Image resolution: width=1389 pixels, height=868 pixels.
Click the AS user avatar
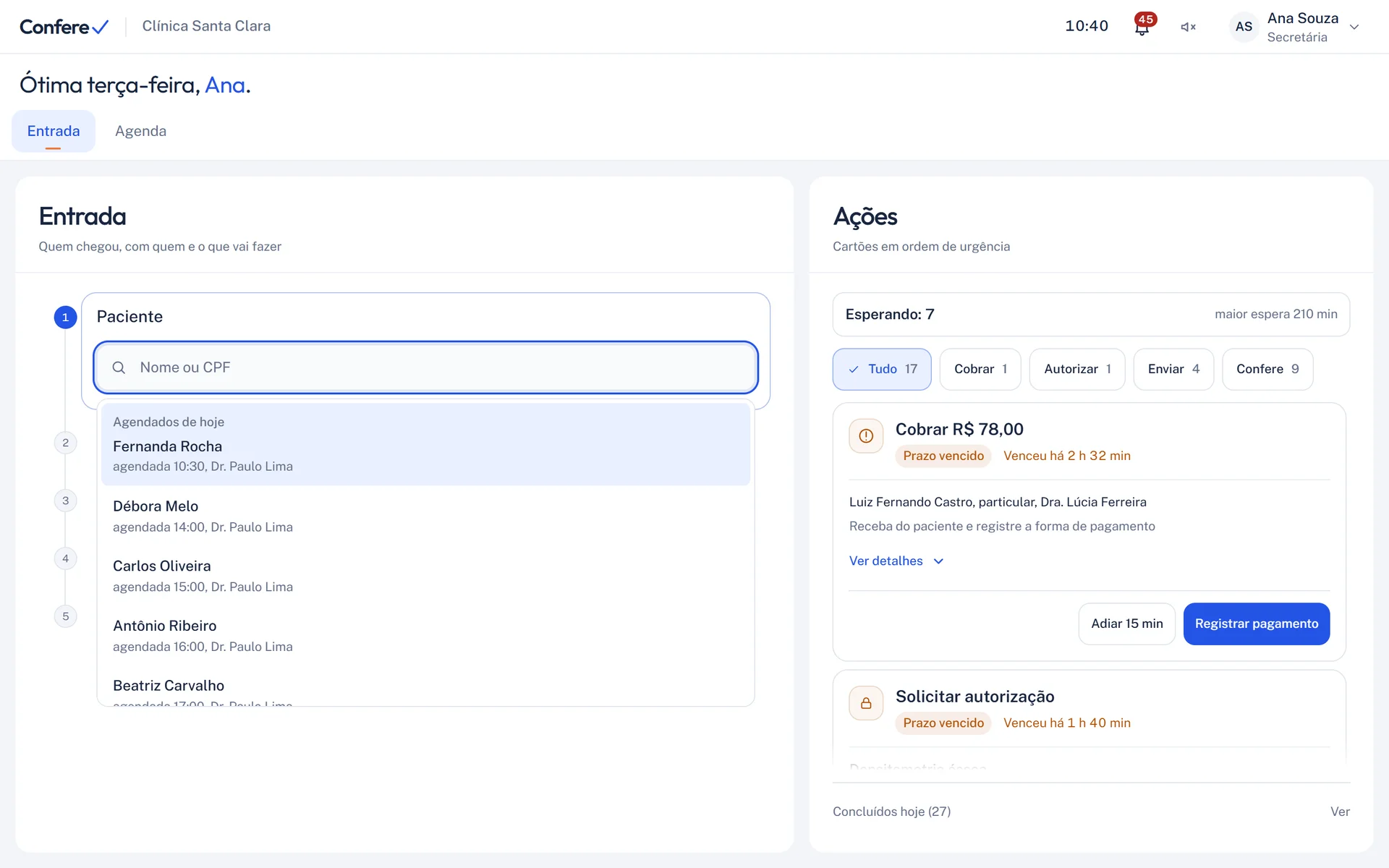(1244, 27)
